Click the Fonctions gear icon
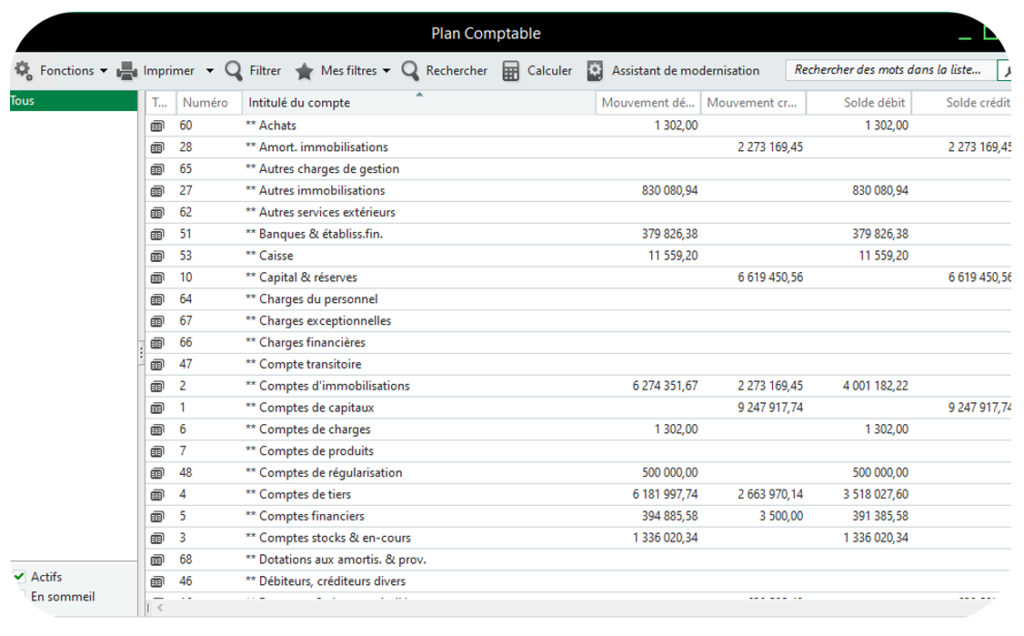The height and width of the screenshot is (636, 1024). (x=23, y=71)
